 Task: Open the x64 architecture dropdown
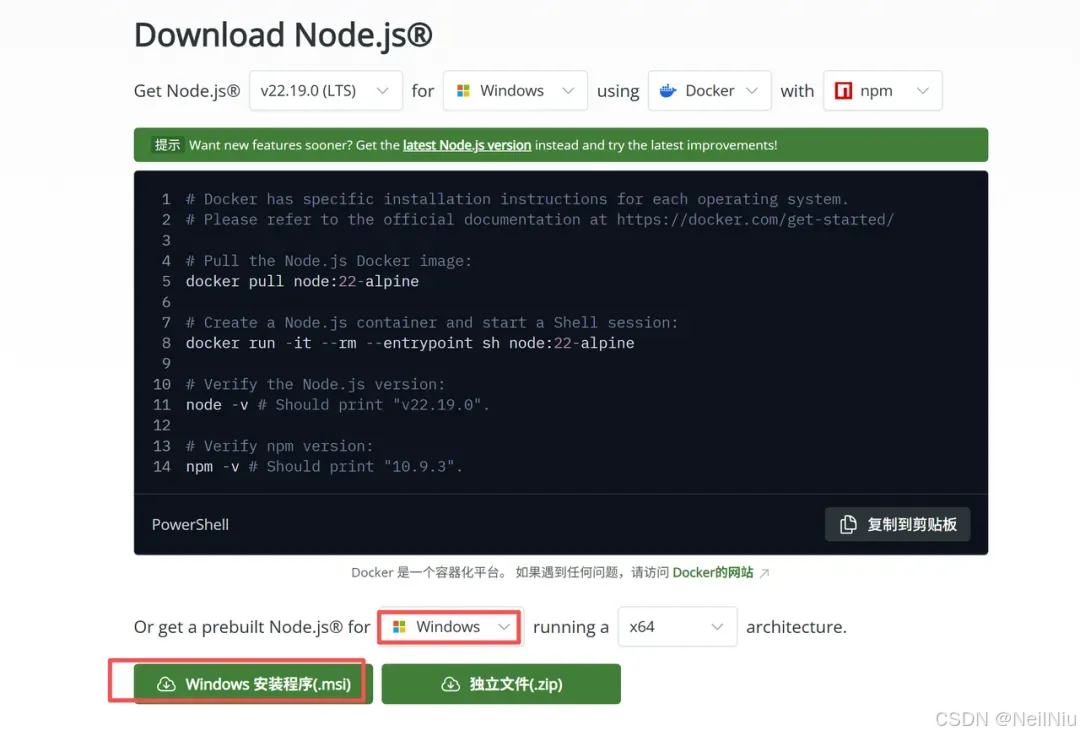coord(677,627)
